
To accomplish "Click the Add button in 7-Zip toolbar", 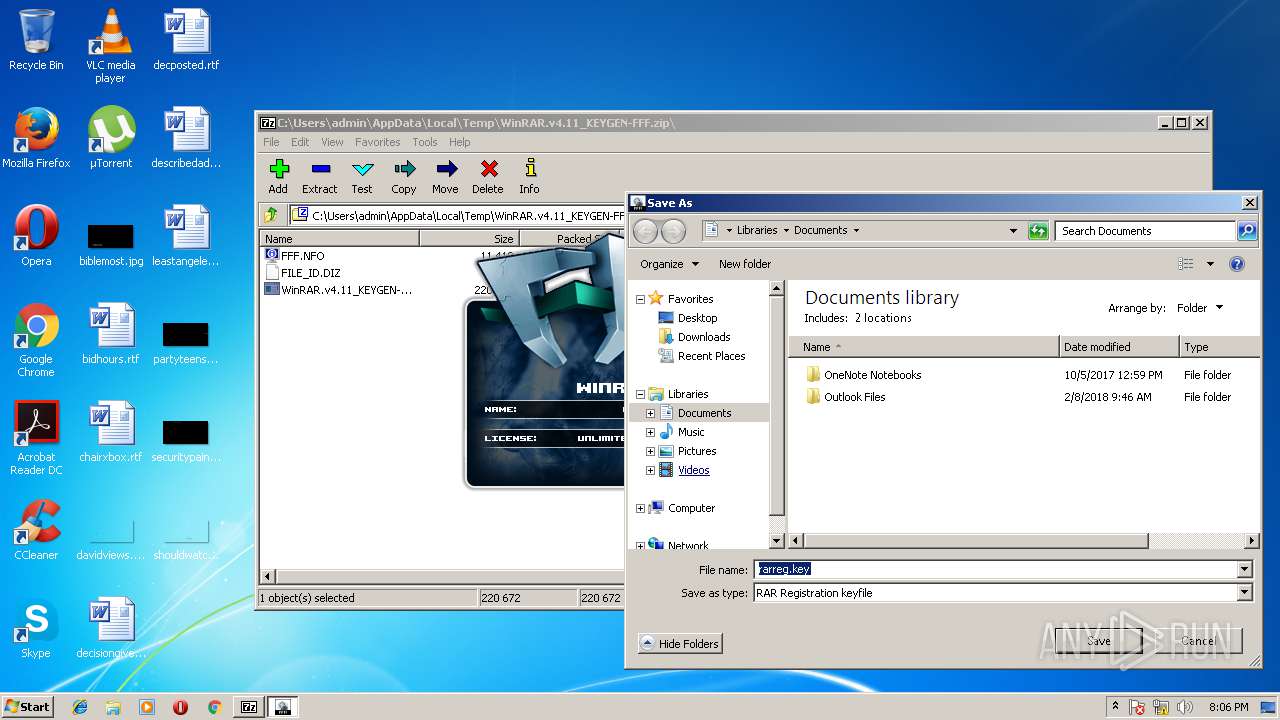I will pos(278,177).
